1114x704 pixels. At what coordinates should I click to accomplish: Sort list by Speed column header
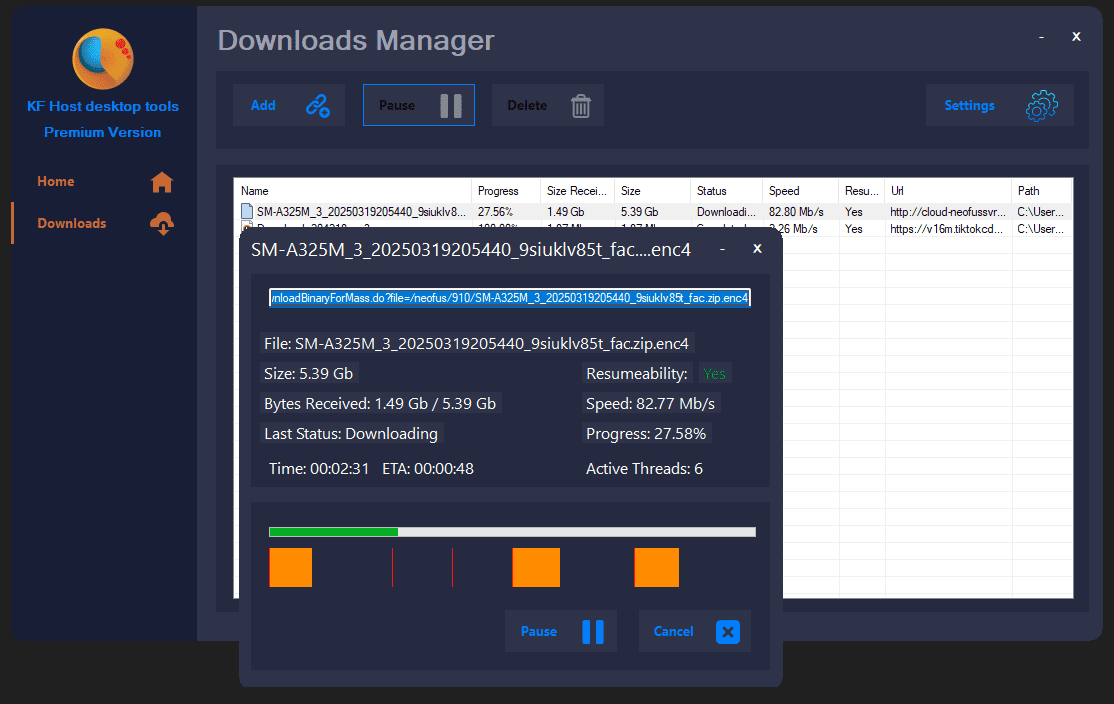[x=784, y=191]
